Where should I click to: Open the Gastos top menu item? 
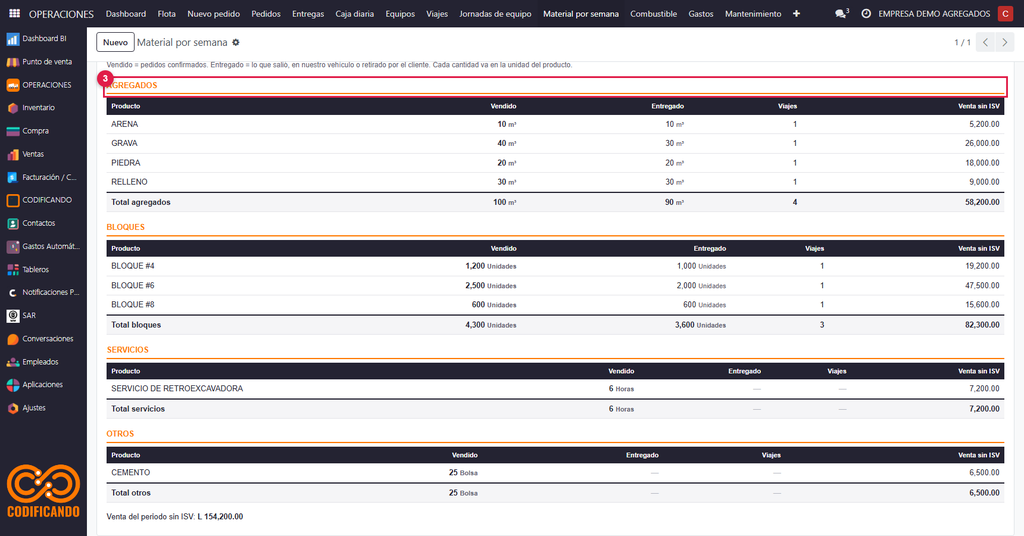click(701, 14)
